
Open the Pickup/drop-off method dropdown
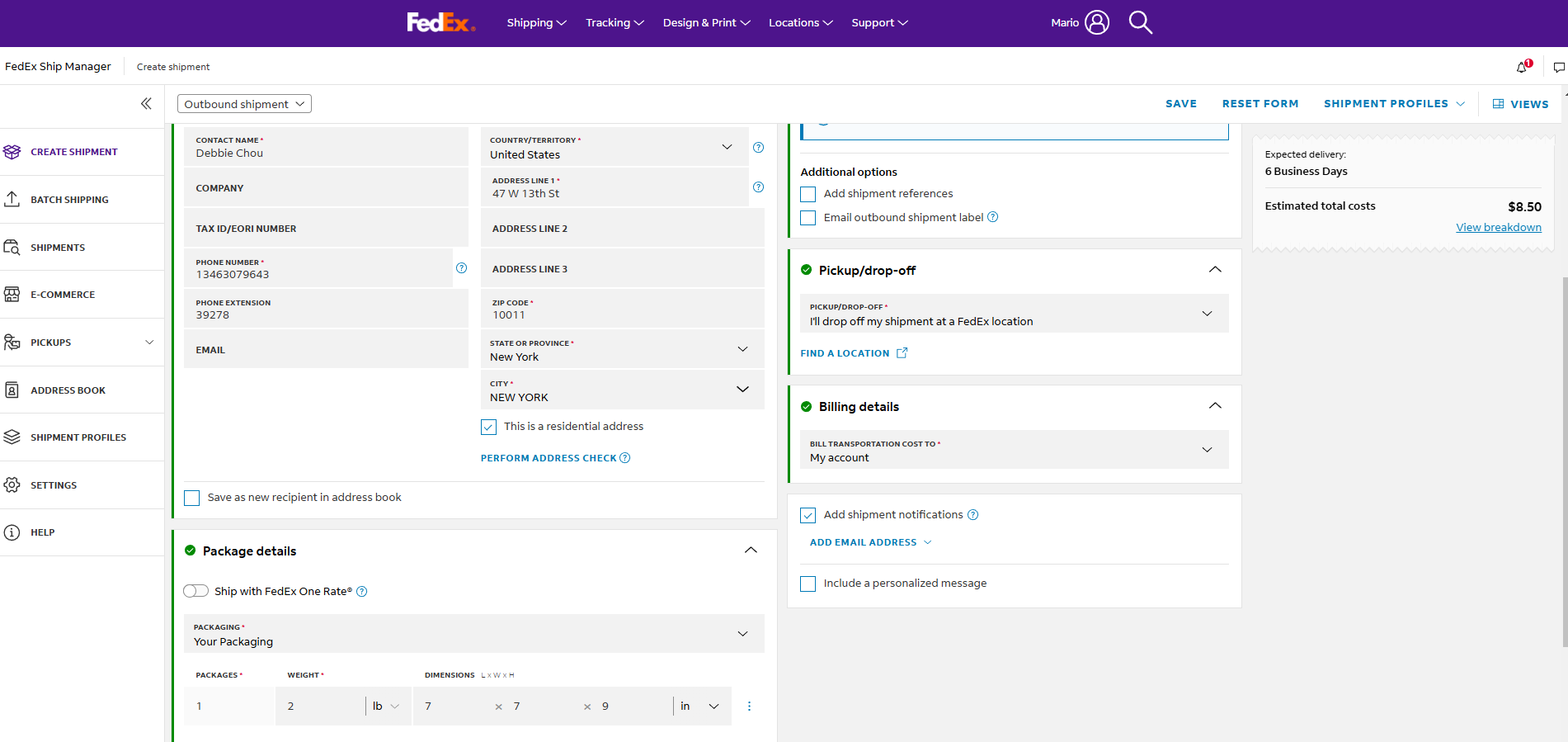(1015, 314)
